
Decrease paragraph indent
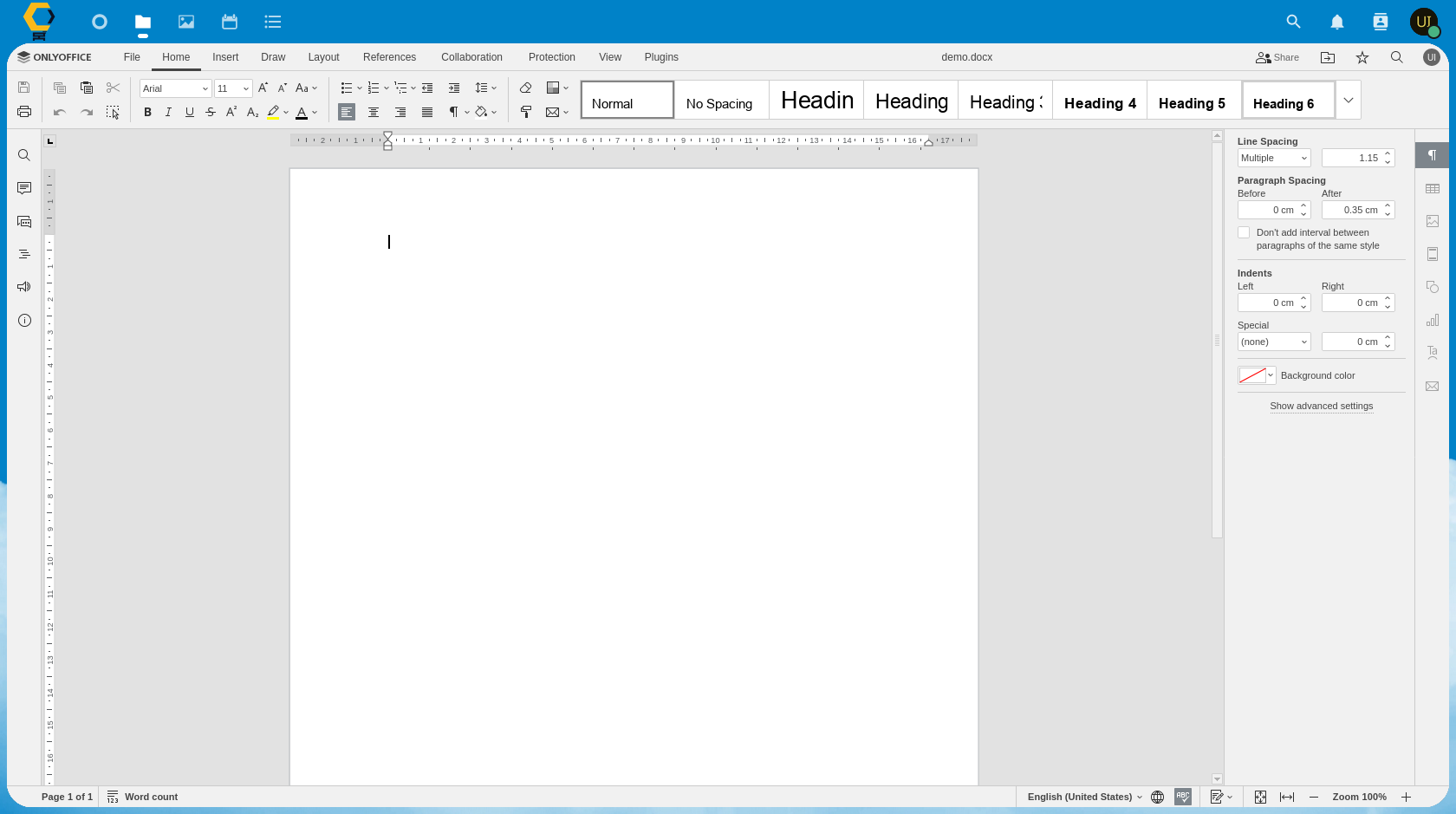tap(427, 88)
